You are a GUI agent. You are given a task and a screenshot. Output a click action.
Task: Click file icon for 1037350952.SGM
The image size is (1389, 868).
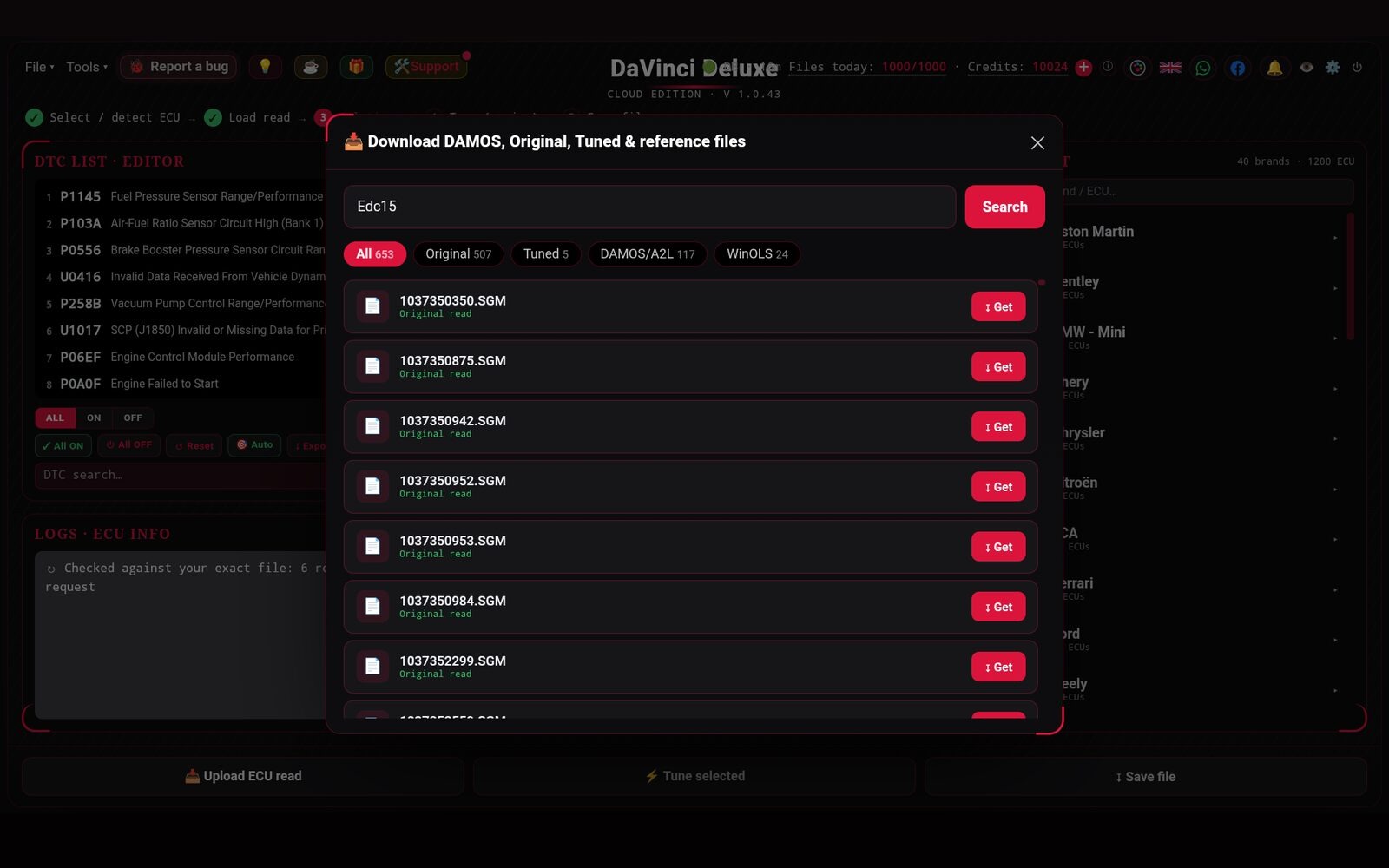[x=372, y=486]
